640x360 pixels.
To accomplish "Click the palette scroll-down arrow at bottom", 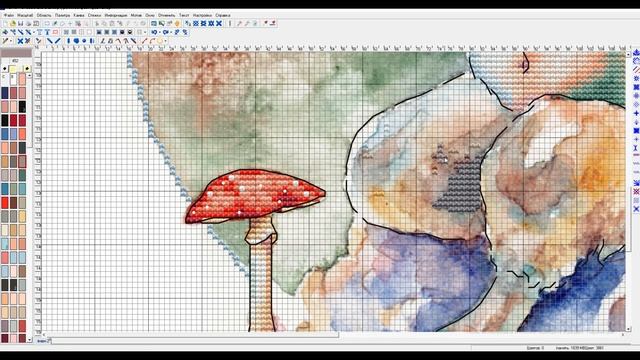I will click(29, 340).
